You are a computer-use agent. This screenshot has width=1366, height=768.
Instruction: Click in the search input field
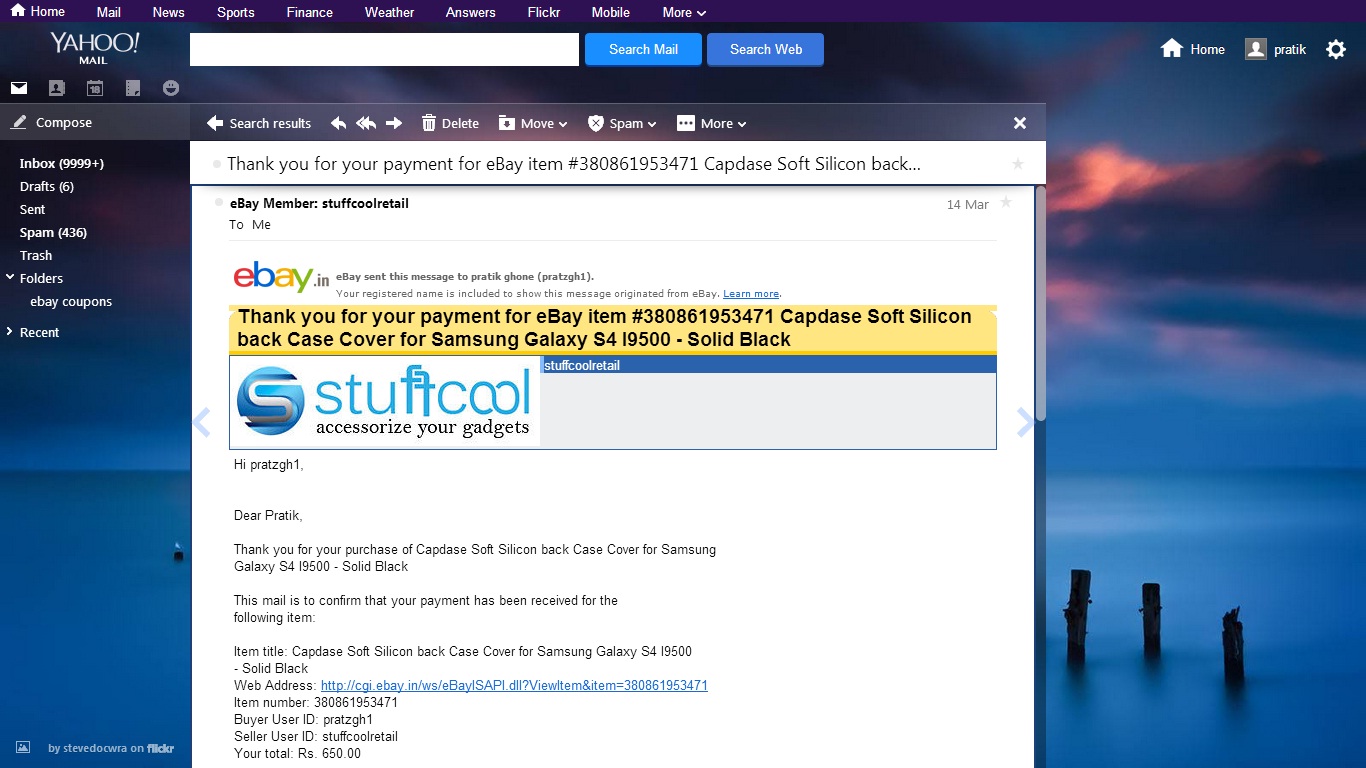point(384,50)
